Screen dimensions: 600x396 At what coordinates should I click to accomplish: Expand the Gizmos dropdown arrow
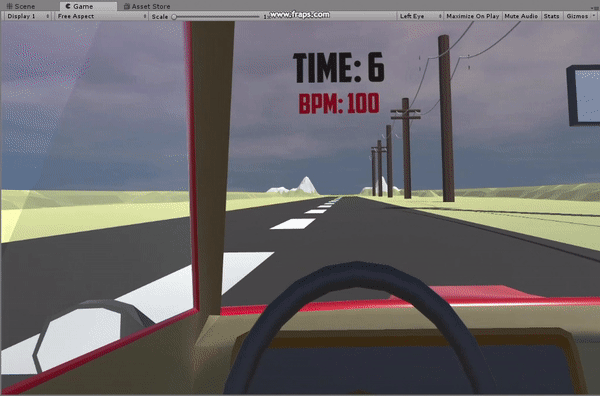click(594, 16)
